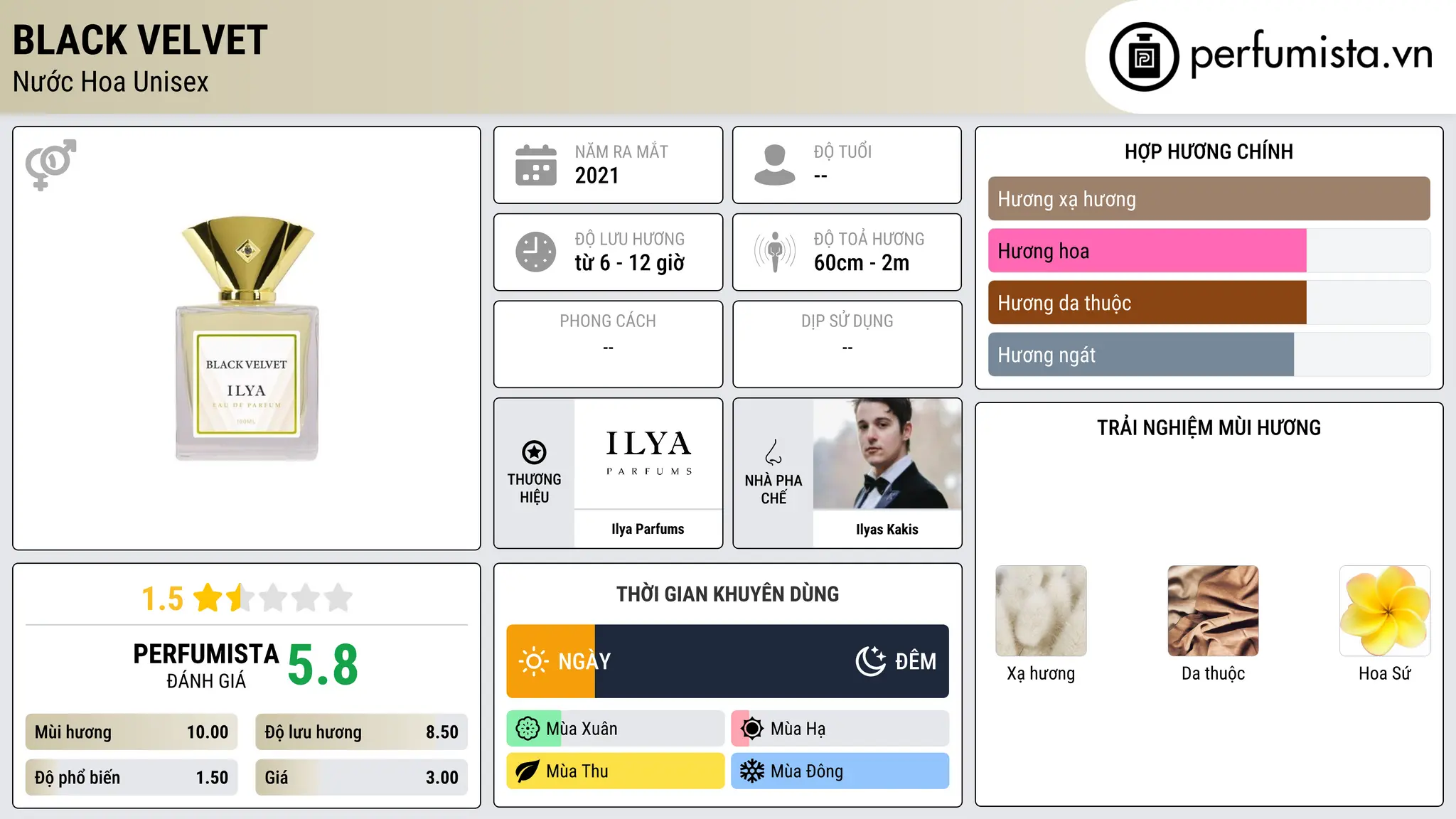
Task: Click the pink Hương hoa accord bar
Action: (x=1147, y=251)
